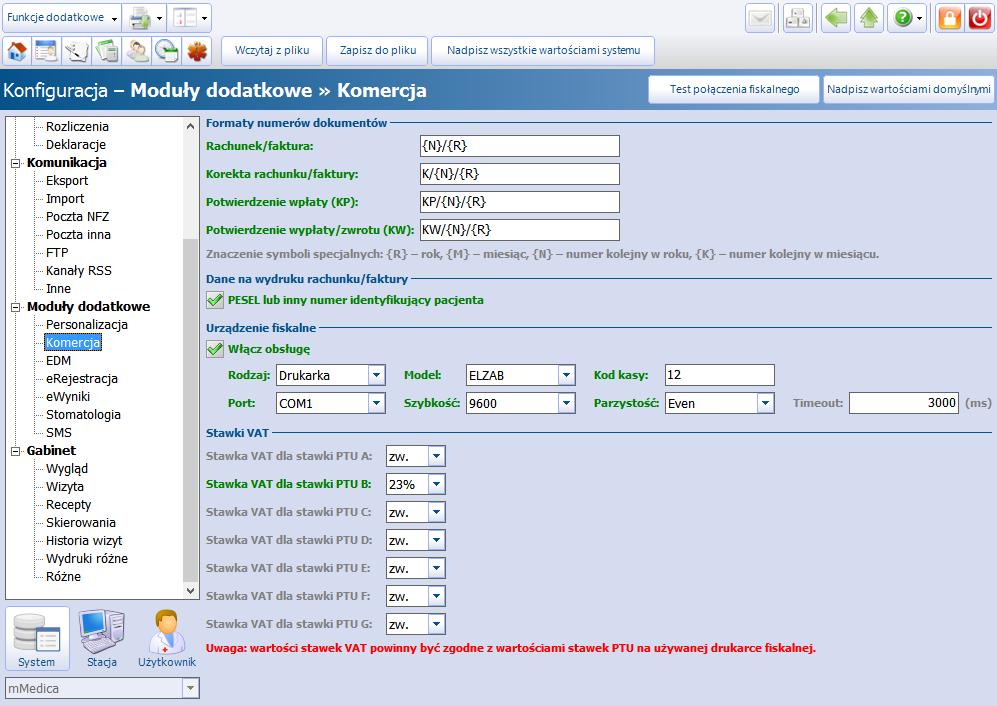Open help with green question mark icon
997x706 pixels.
903,18
